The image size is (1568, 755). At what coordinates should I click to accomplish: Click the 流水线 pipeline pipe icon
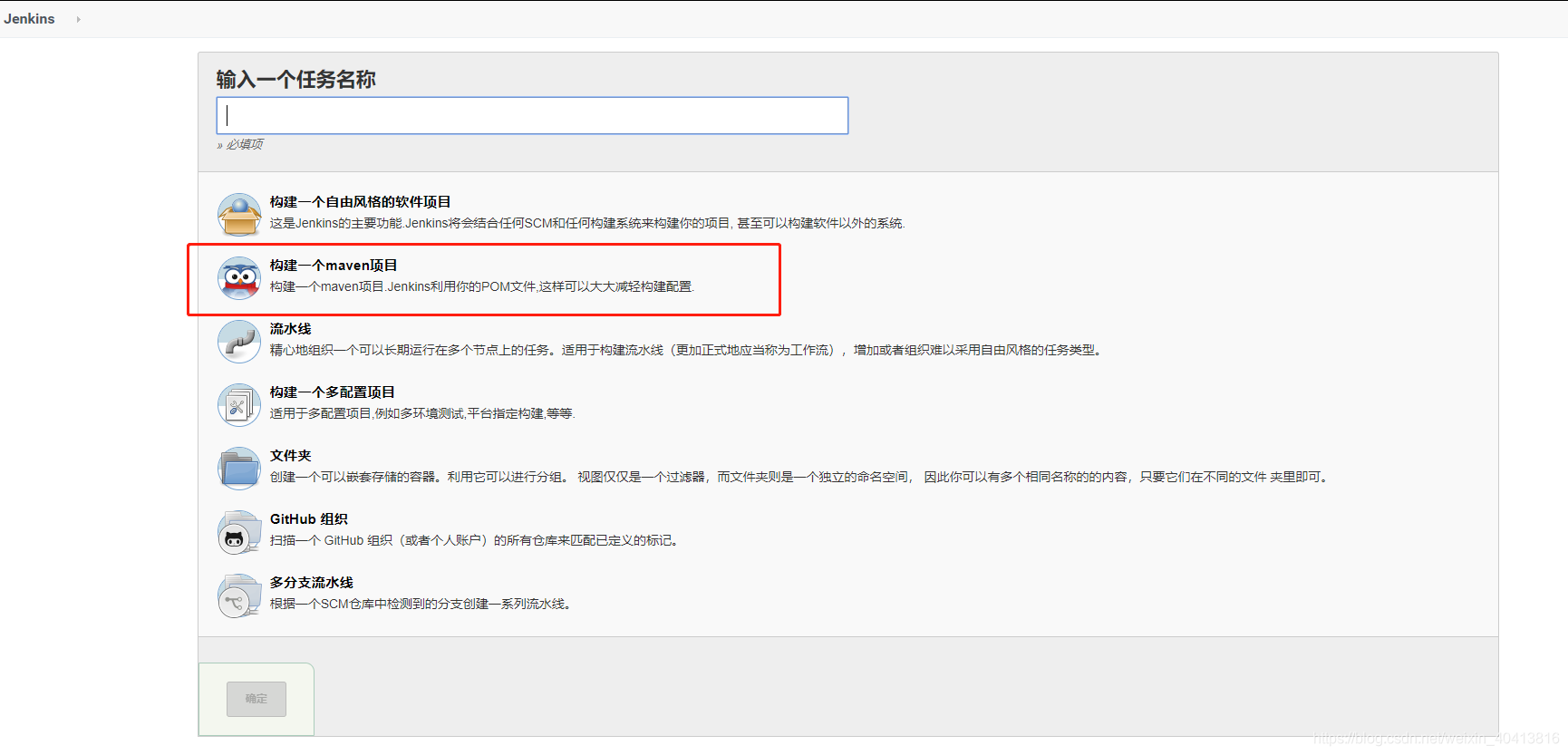click(x=239, y=342)
